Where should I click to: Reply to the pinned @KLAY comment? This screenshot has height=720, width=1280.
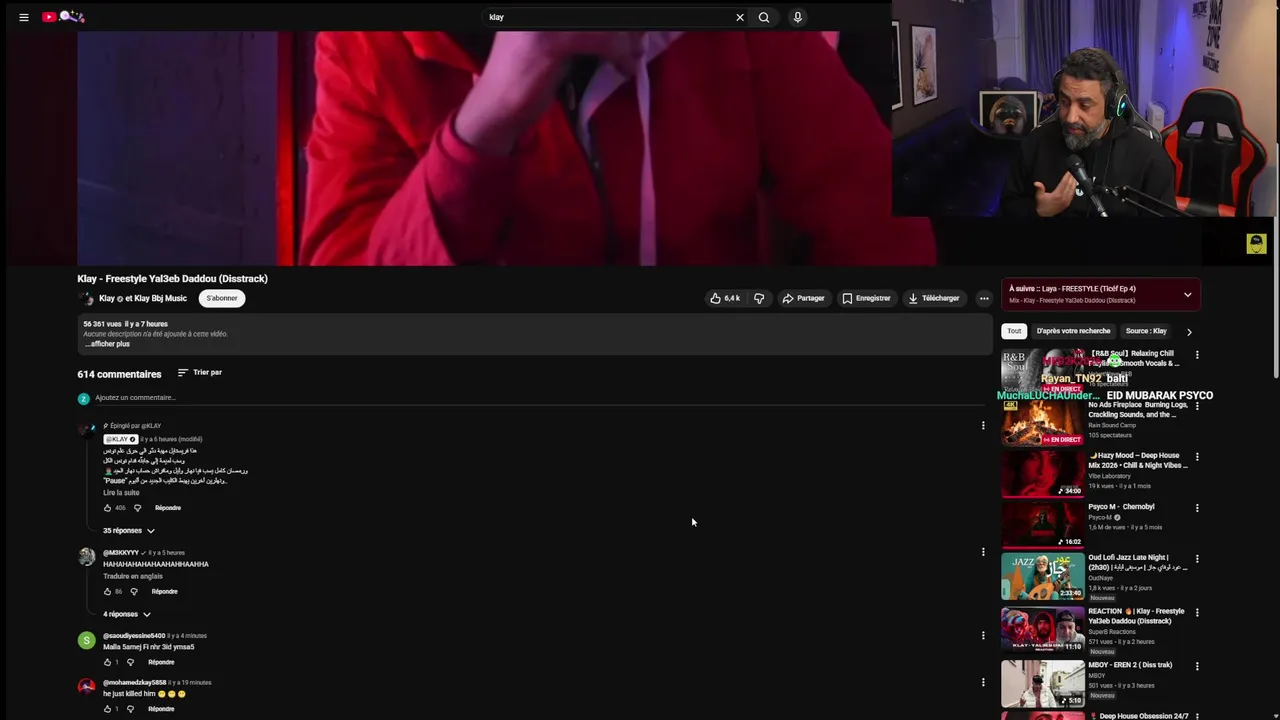[168, 508]
